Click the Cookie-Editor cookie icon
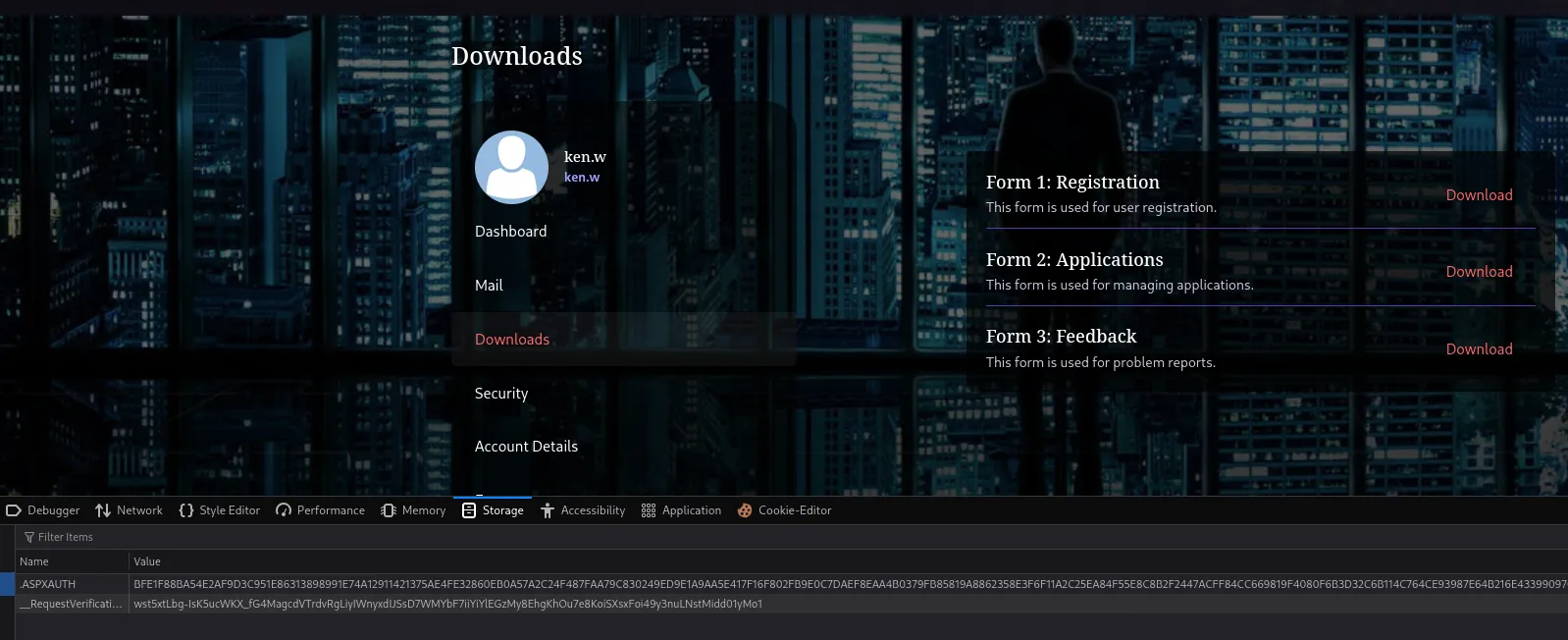Screen dimensions: 1568x640 pos(745,510)
